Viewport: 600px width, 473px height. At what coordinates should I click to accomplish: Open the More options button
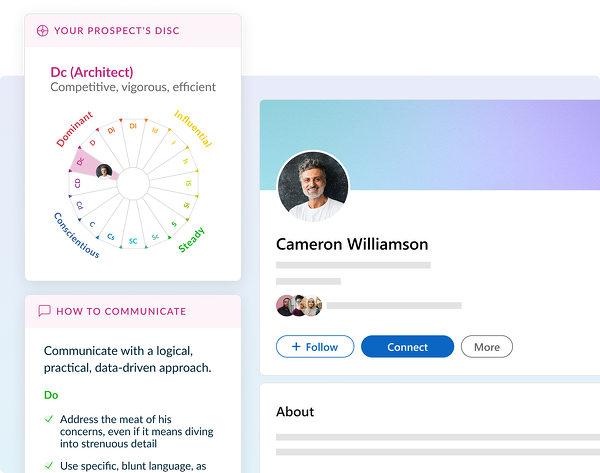click(x=487, y=347)
